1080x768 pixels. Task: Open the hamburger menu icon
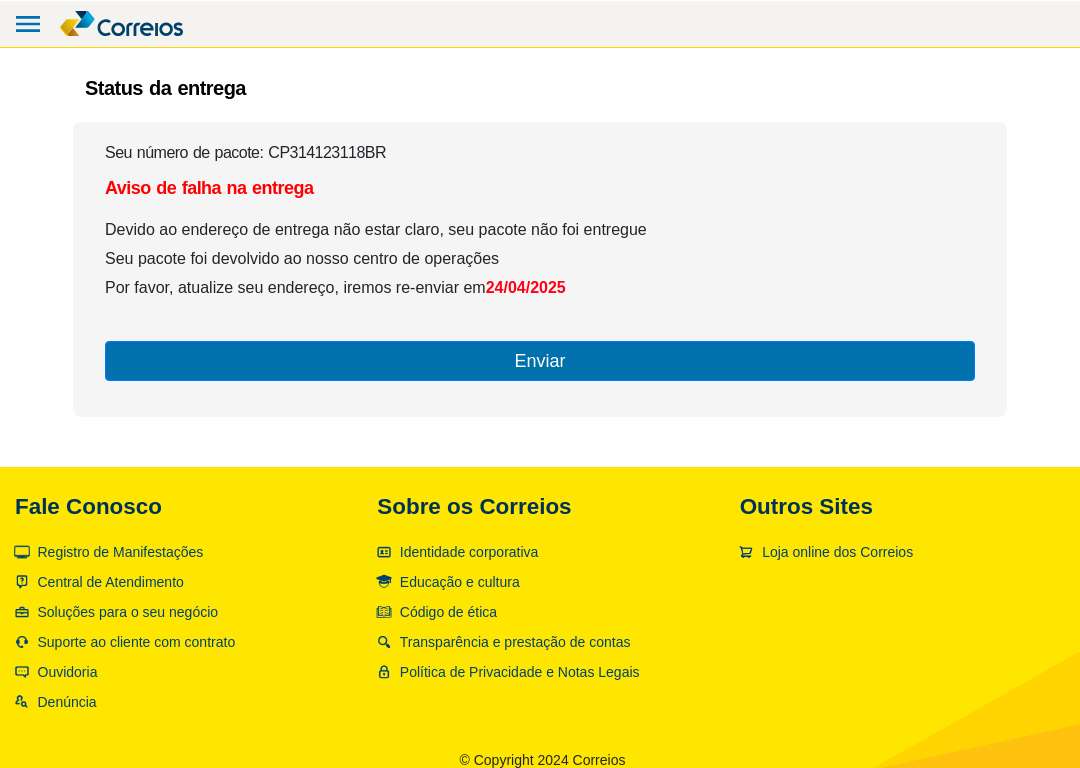tap(28, 24)
